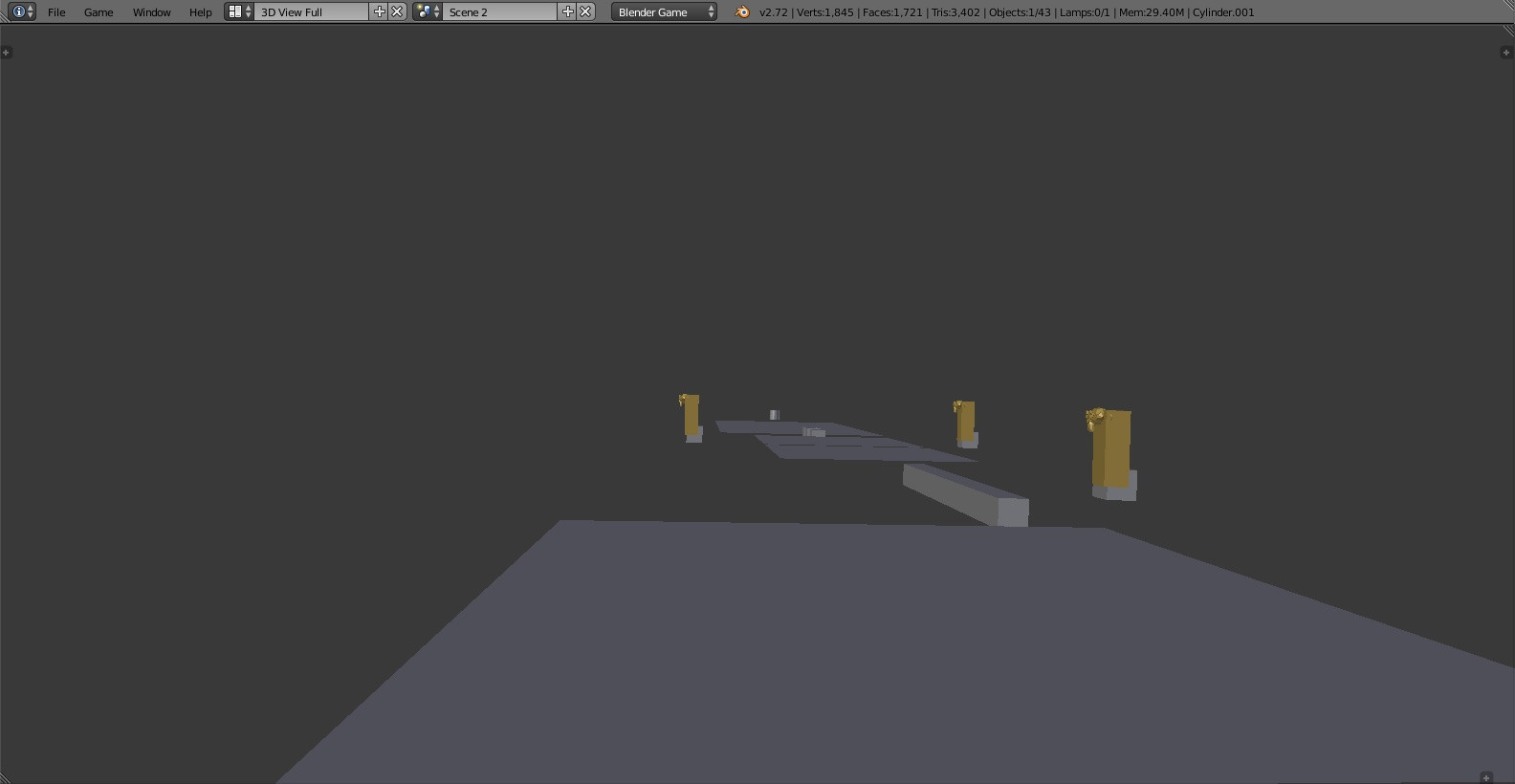
Task: Expand the properties region plus at viewport top-right
Action: 1505,52
